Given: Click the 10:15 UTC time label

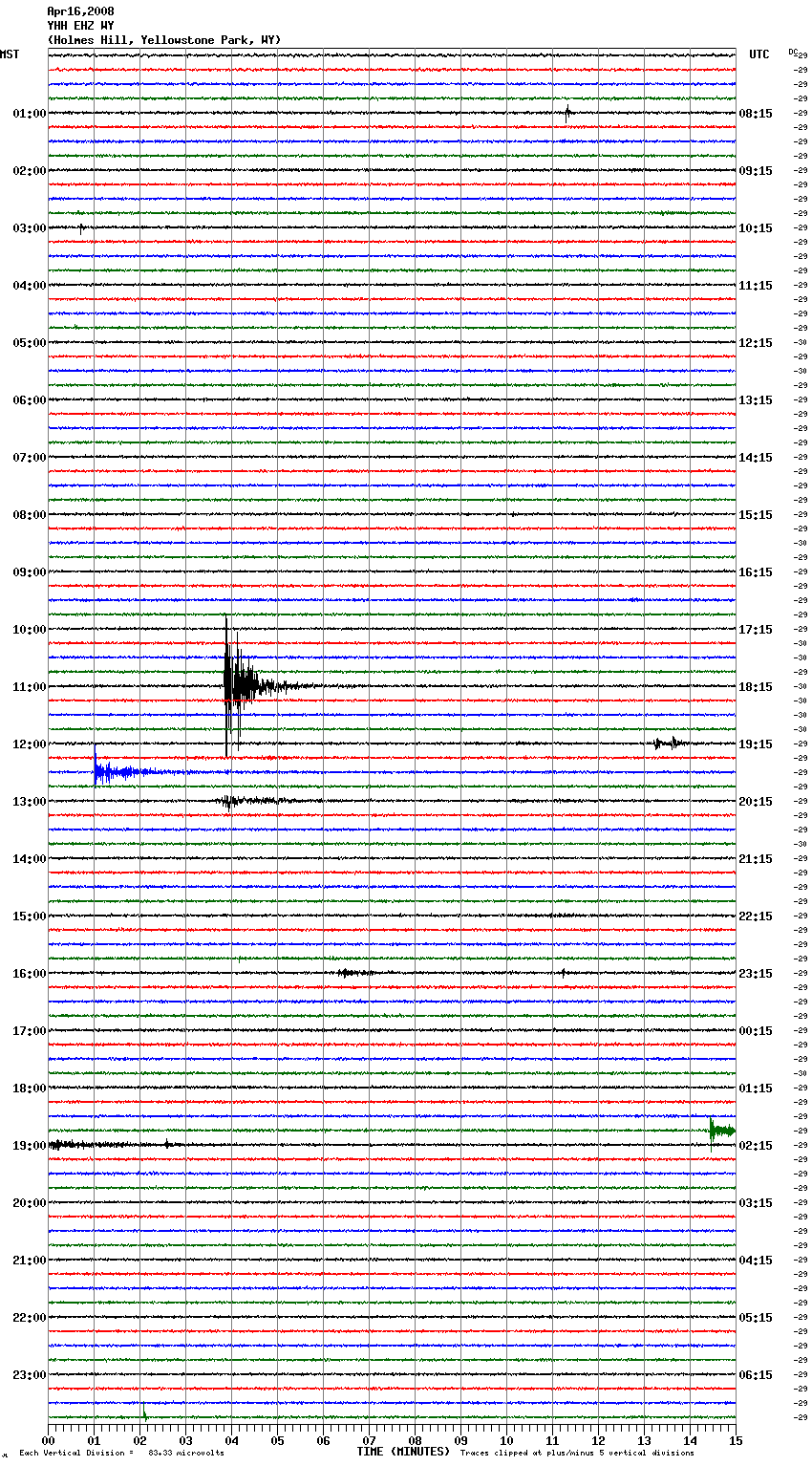Looking at the screenshot, I should pos(756,228).
